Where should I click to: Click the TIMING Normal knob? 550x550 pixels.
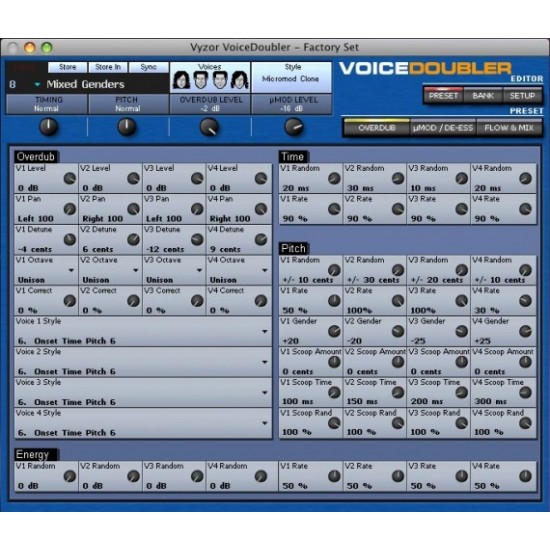click(48, 127)
